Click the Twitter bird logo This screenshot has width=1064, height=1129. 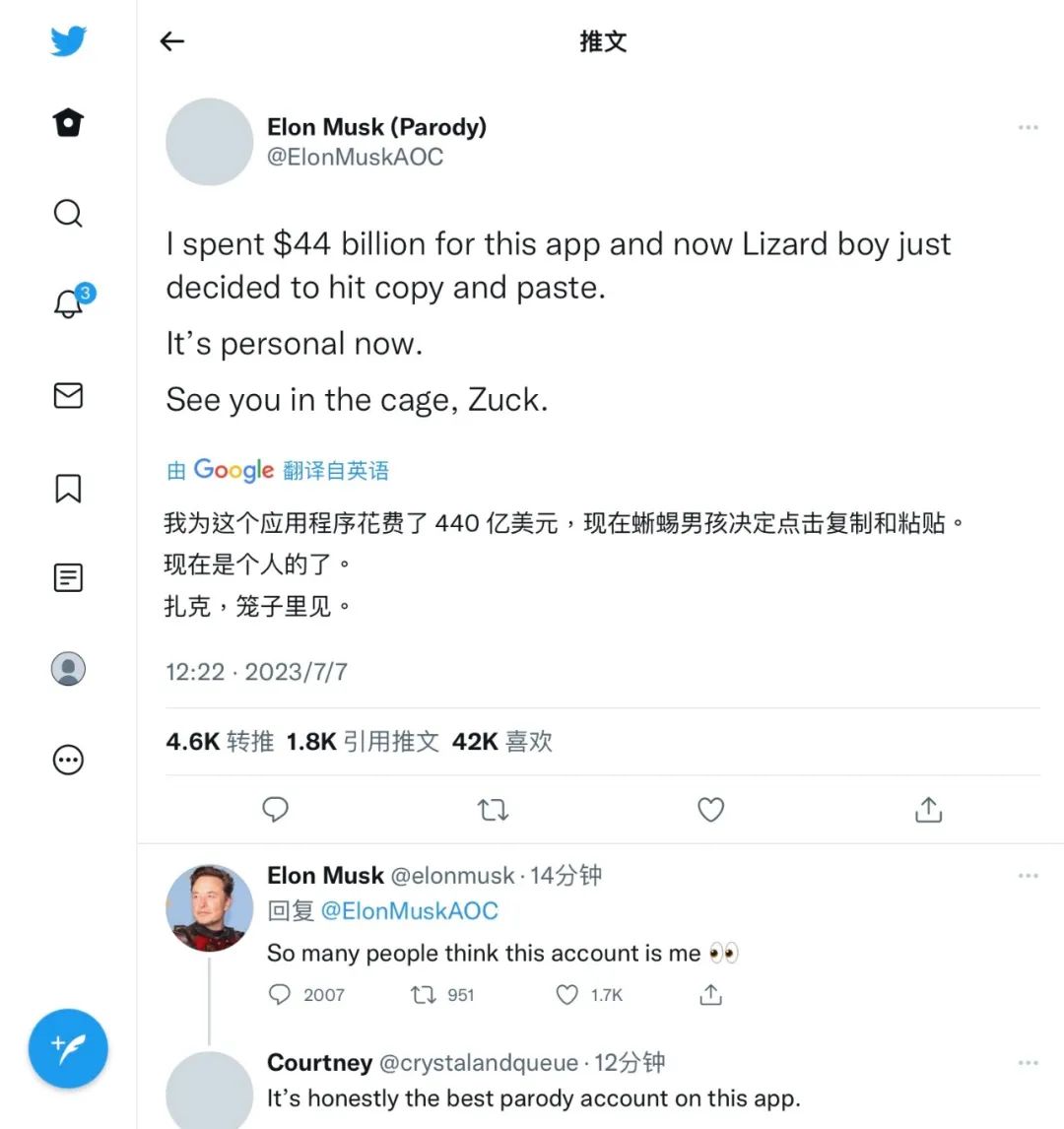(x=67, y=41)
